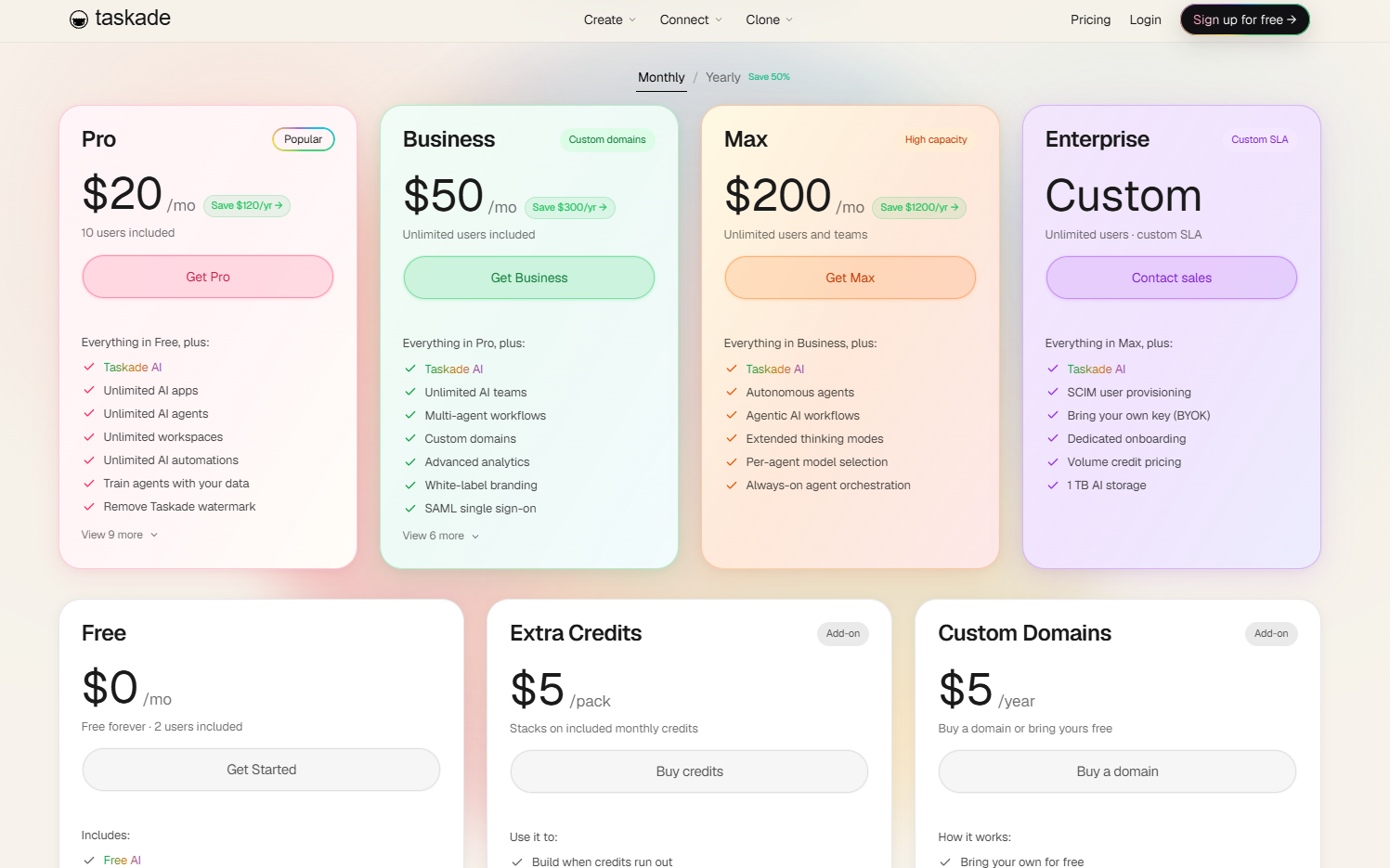Click Taskade AI link in Max plan
The width and height of the screenshot is (1390, 868).
(x=775, y=369)
